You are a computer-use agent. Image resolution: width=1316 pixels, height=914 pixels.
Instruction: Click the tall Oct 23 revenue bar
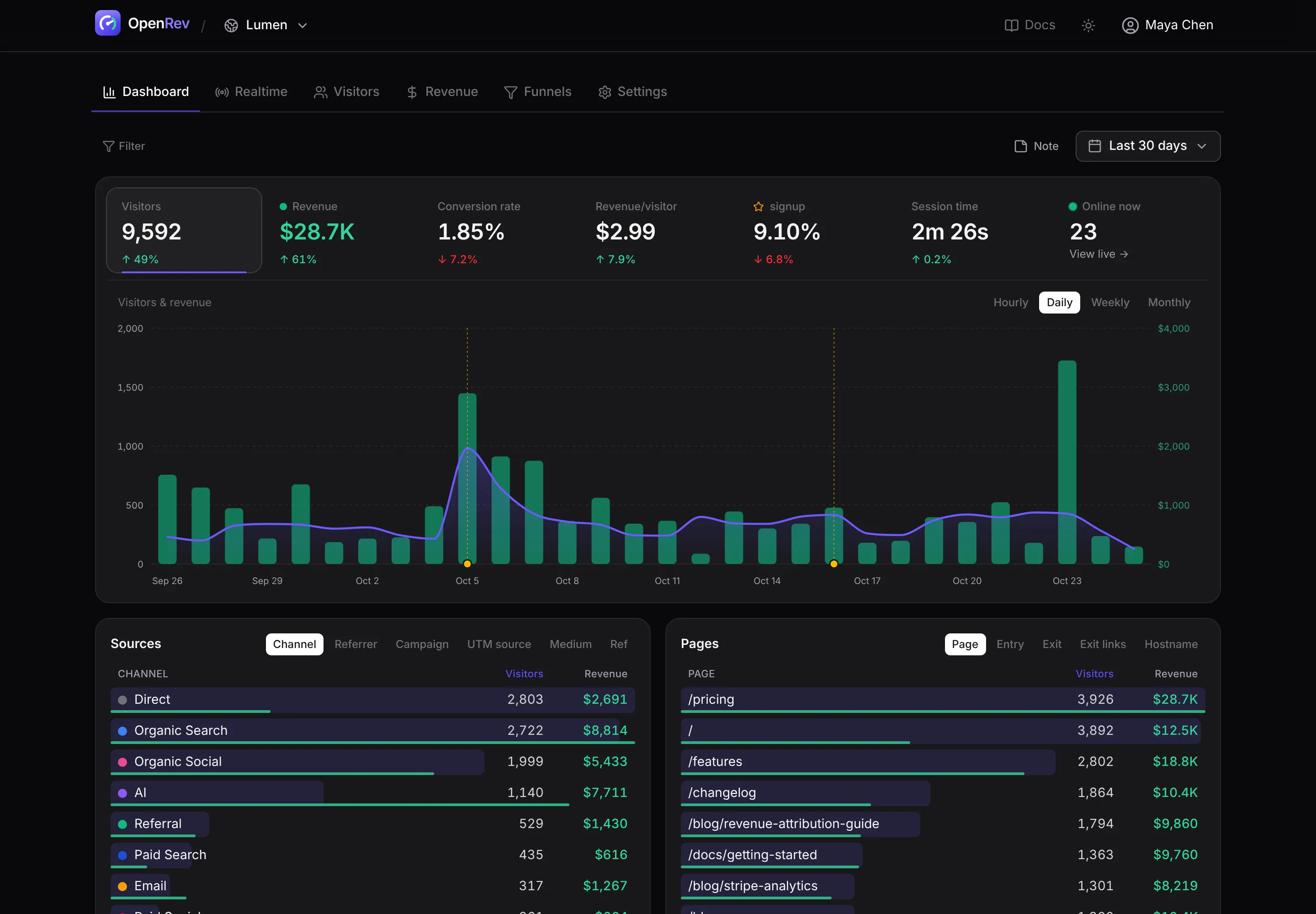point(1067,462)
